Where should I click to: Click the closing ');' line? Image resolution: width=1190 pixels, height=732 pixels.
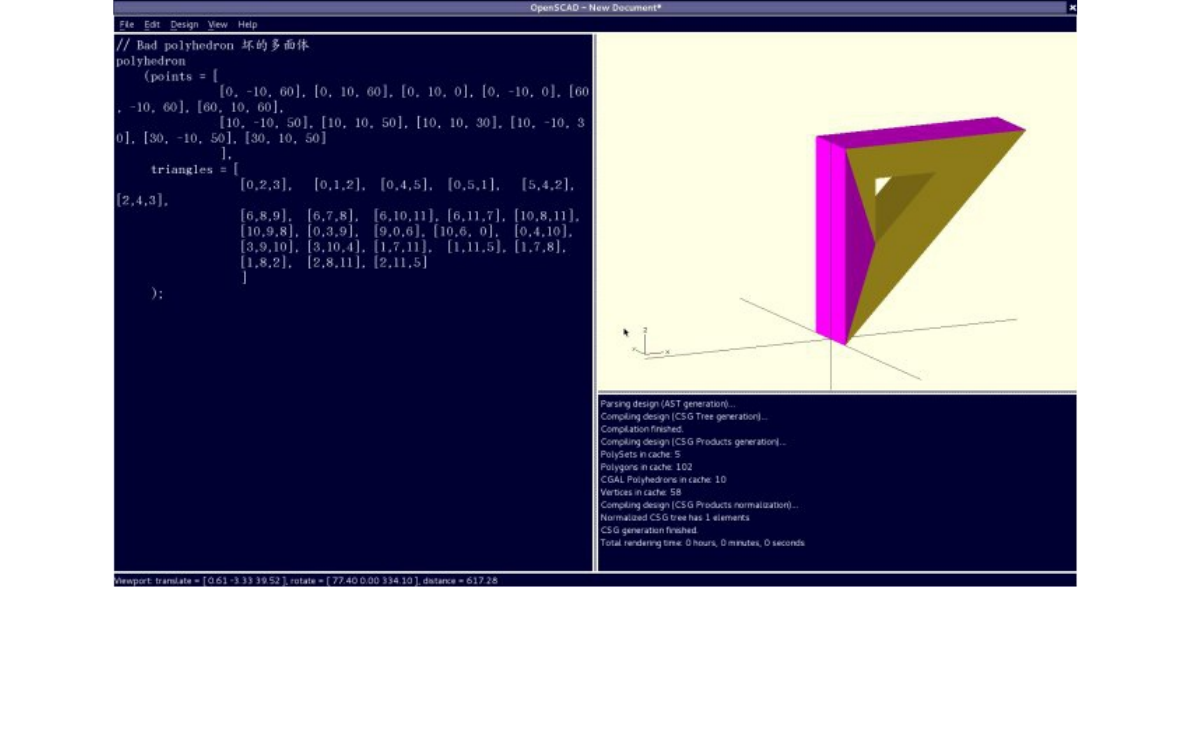point(157,294)
